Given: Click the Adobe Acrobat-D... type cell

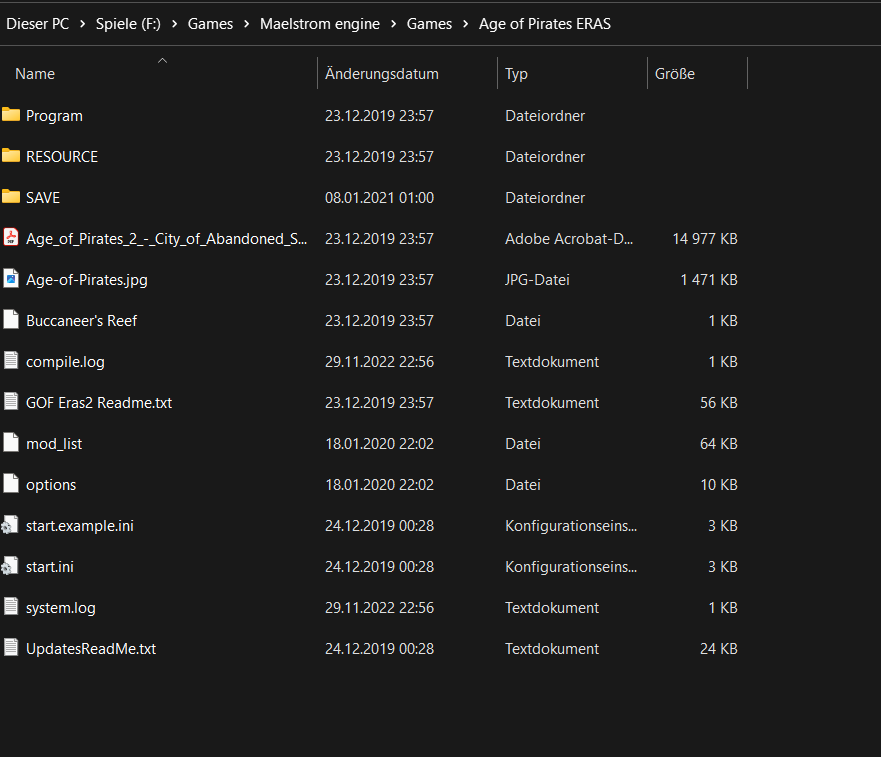Looking at the screenshot, I should click(569, 239).
